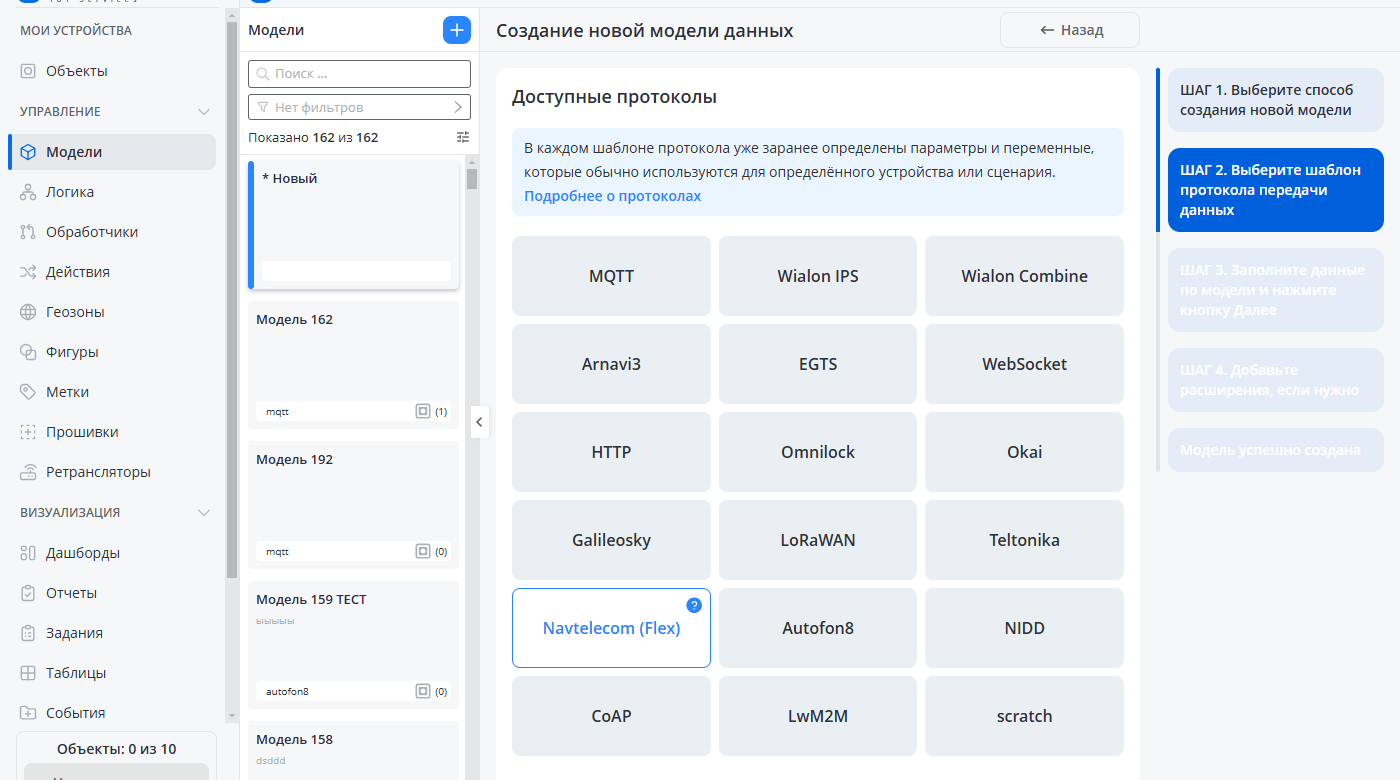Select the Arnavi3 protocol

coord(611,364)
